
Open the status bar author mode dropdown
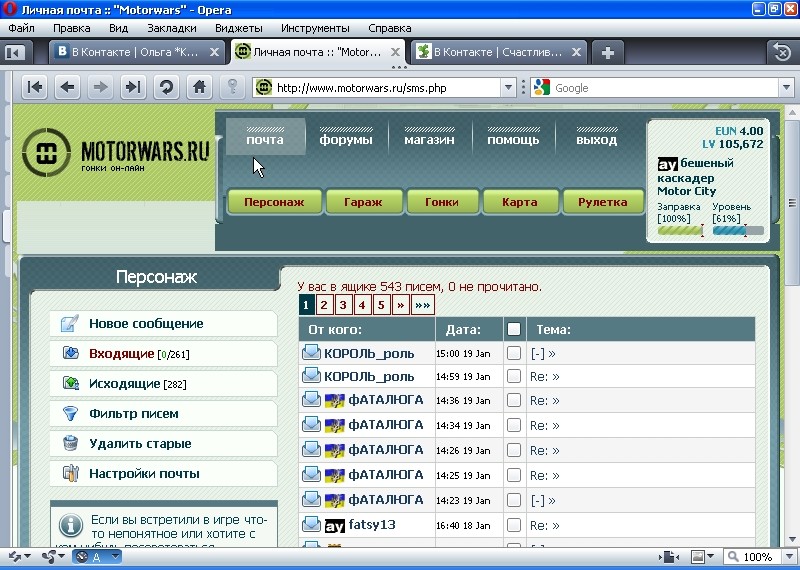(x=115, y=557)
